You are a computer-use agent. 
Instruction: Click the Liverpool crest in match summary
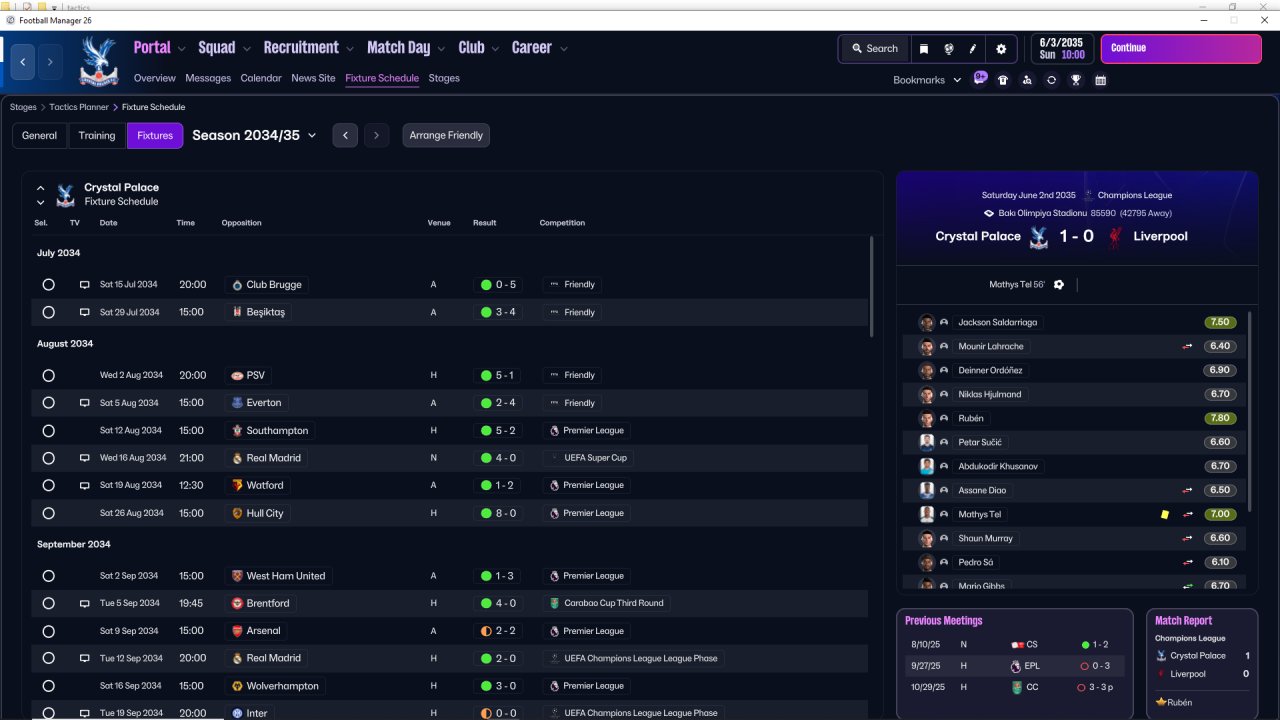pos(1115,237)
